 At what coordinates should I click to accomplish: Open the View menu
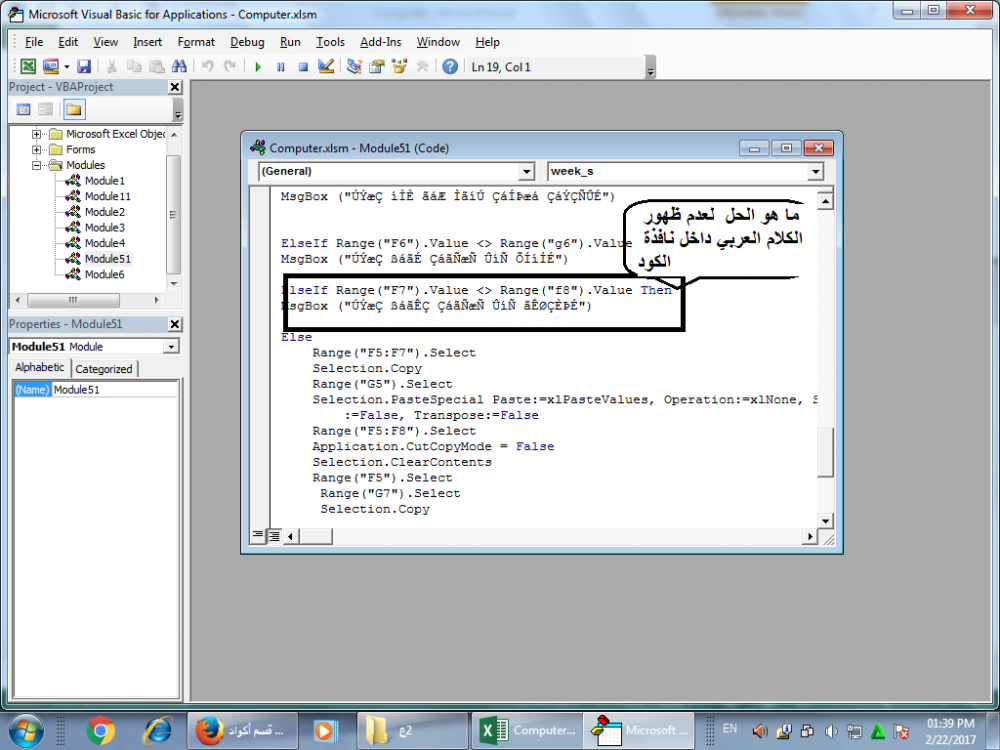point(105,42)
